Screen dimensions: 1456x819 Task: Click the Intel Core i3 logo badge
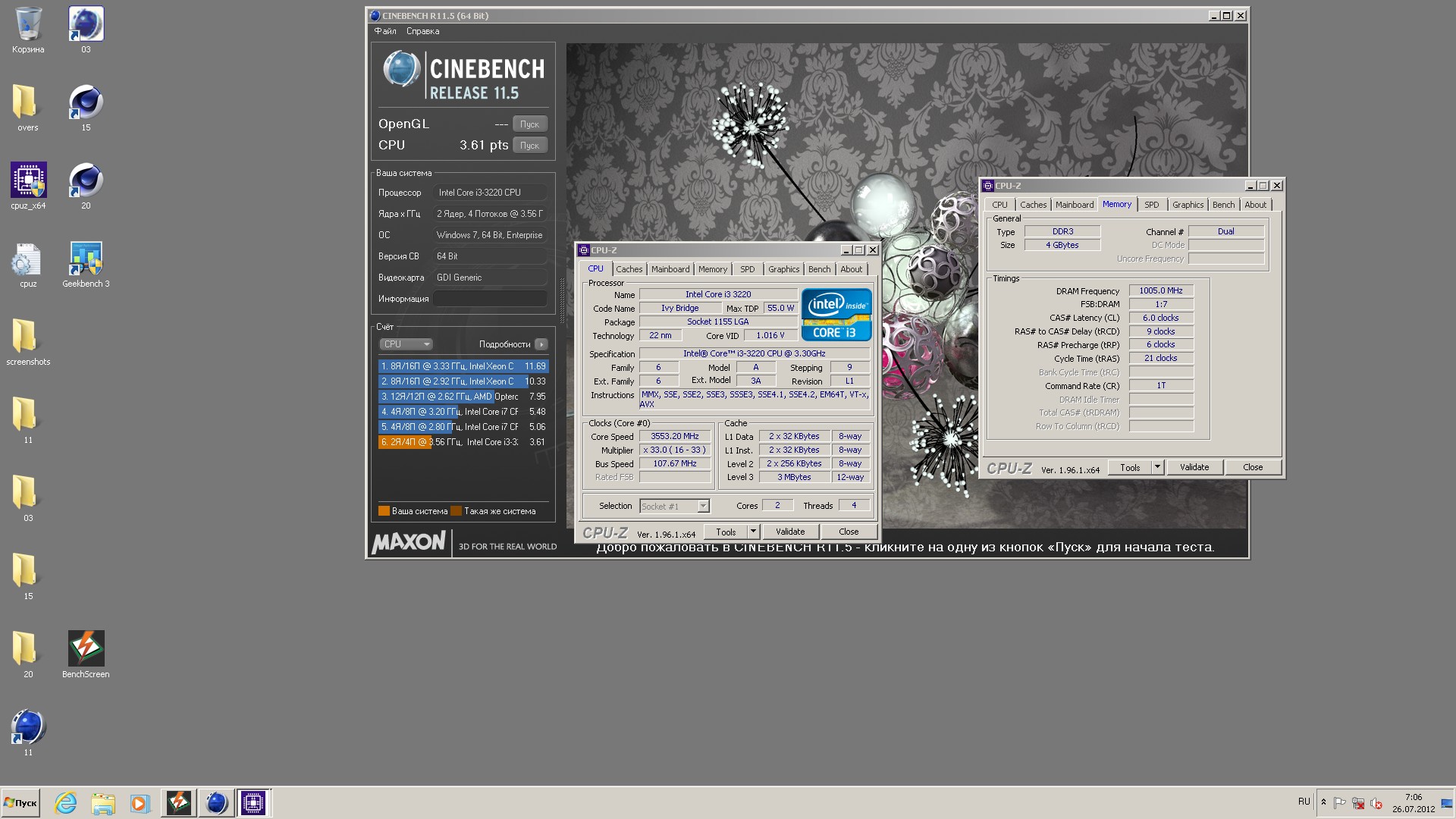click(x=836, y=315)
